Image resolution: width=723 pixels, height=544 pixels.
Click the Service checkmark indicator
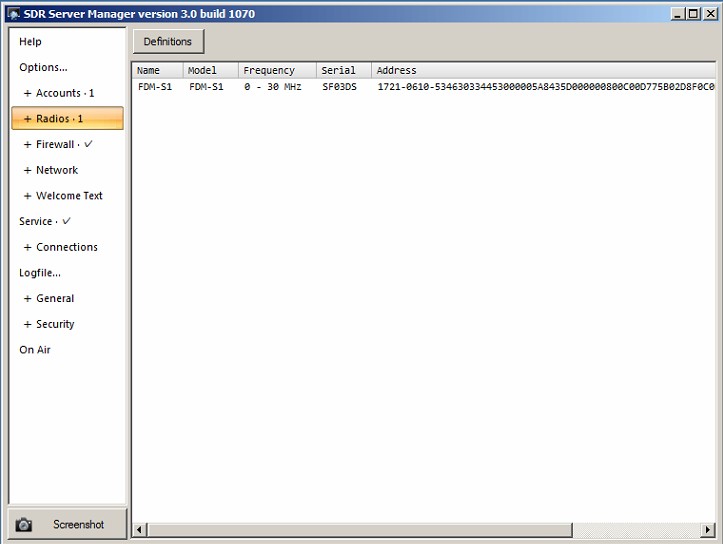[x=66, y=221]
